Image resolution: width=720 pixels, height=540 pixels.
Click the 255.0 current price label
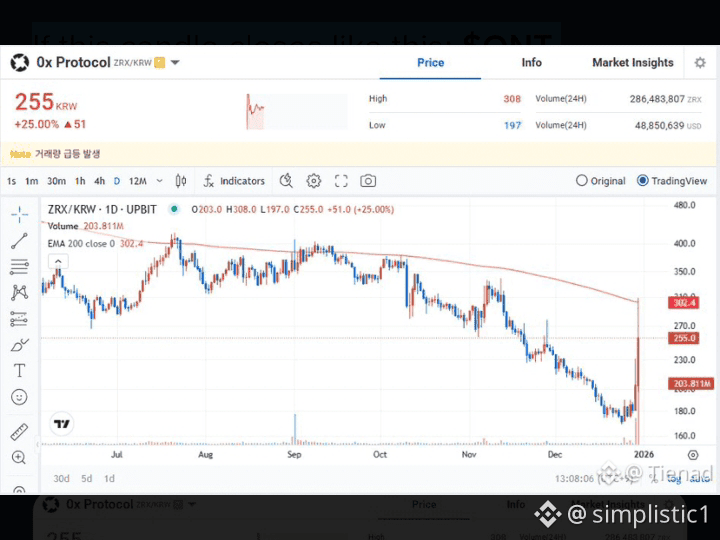(x=684, y=338)
